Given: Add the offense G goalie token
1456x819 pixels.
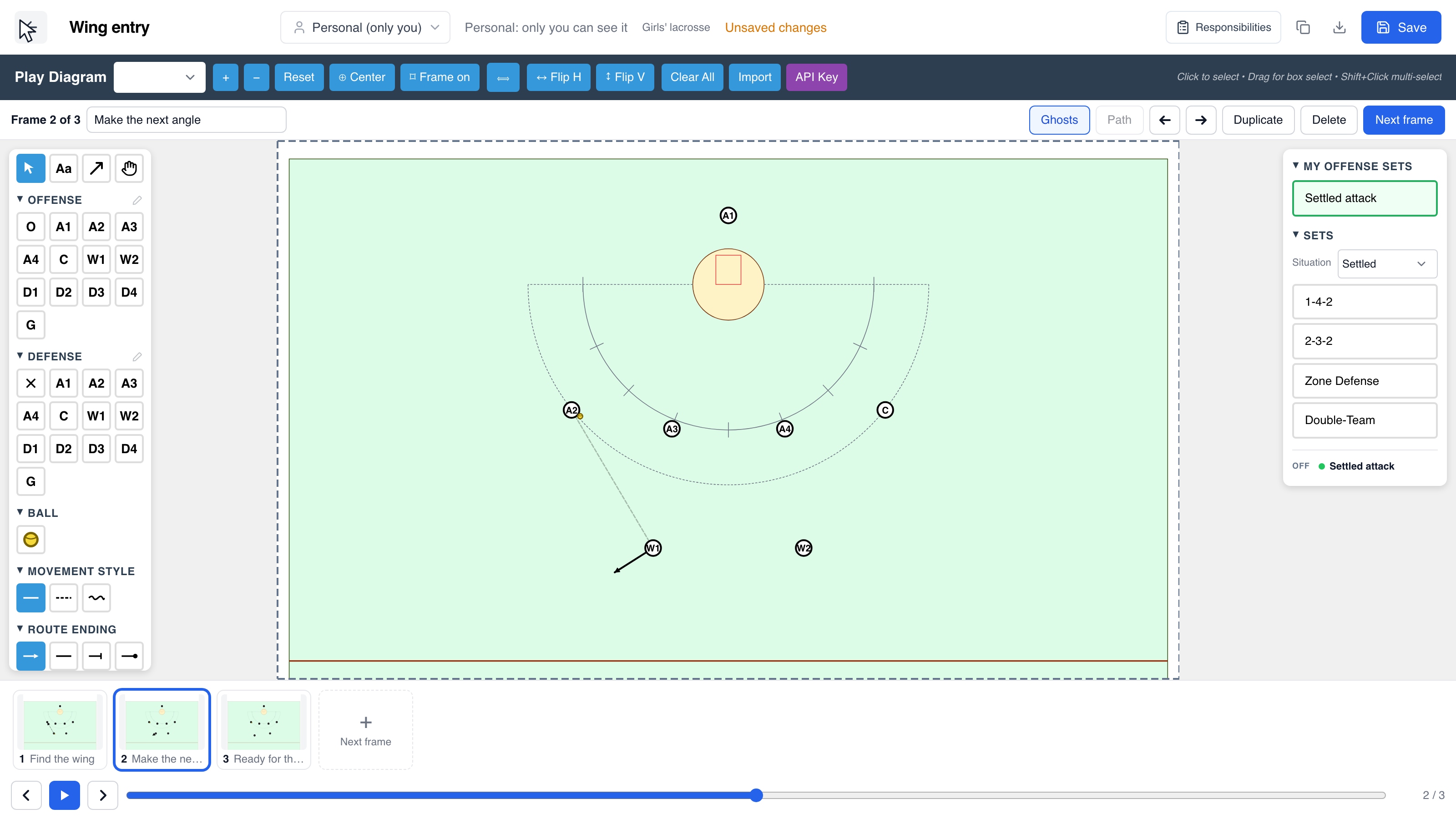Looking at the screenshot, I should pos(30,325).
